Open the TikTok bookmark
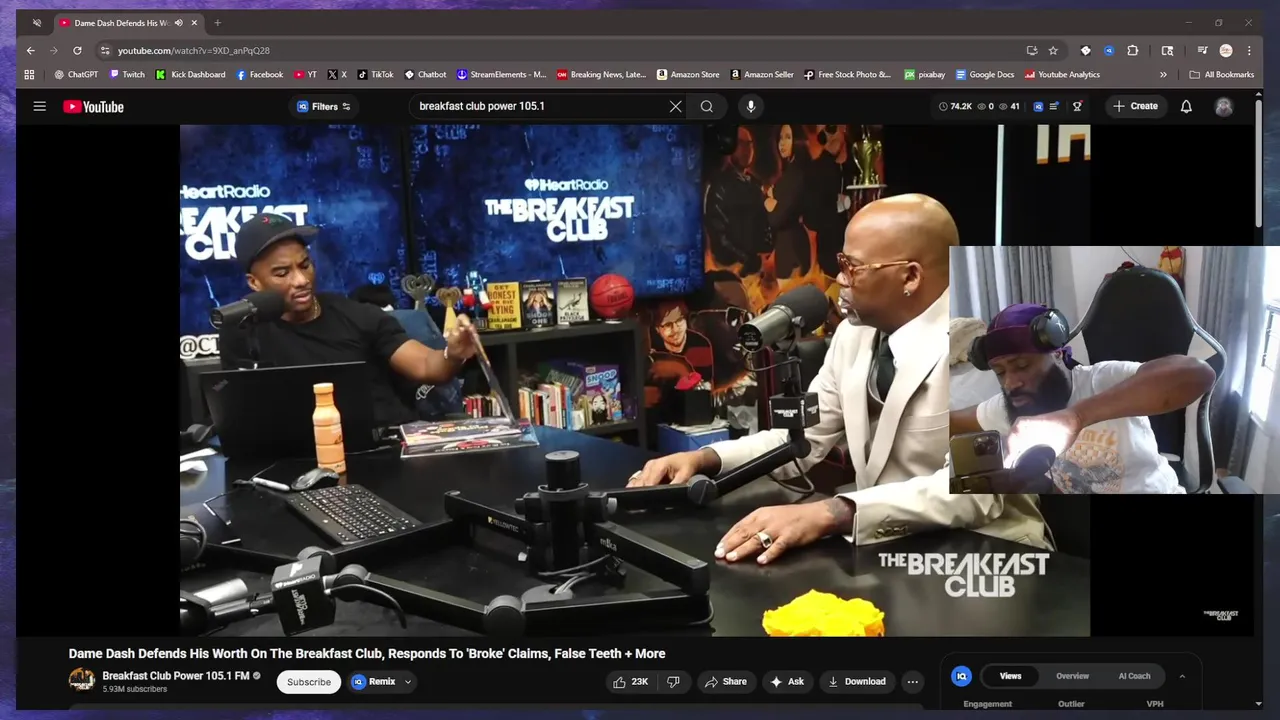The height and width of the screenshot is (720, 1280). click(x=375, y=74)
